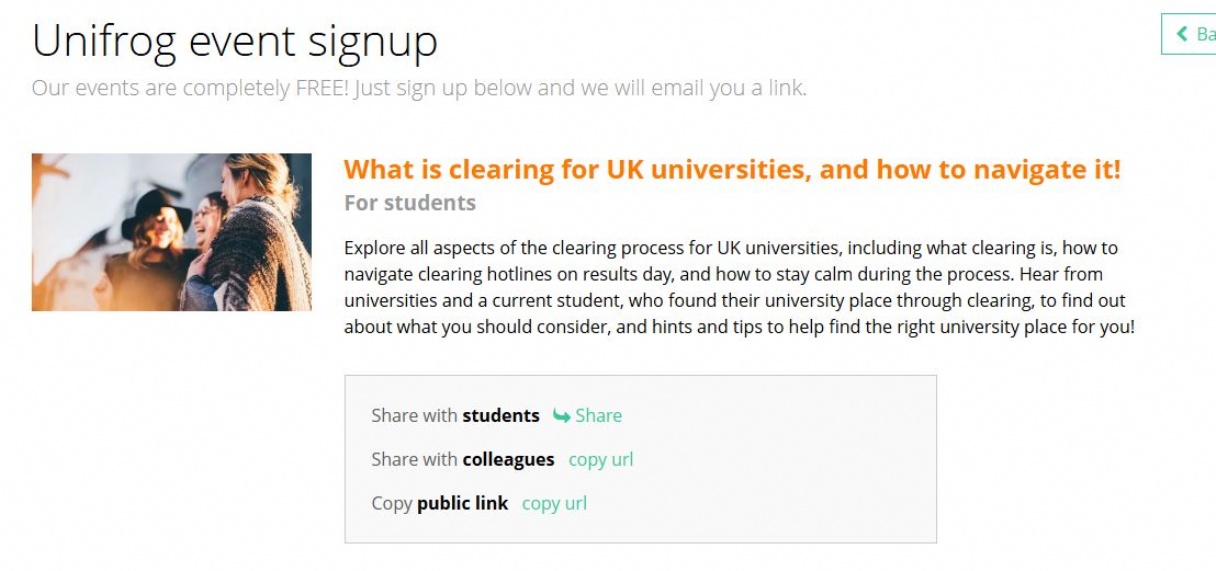Click the bold word 'colleagues' in share box

508,460
